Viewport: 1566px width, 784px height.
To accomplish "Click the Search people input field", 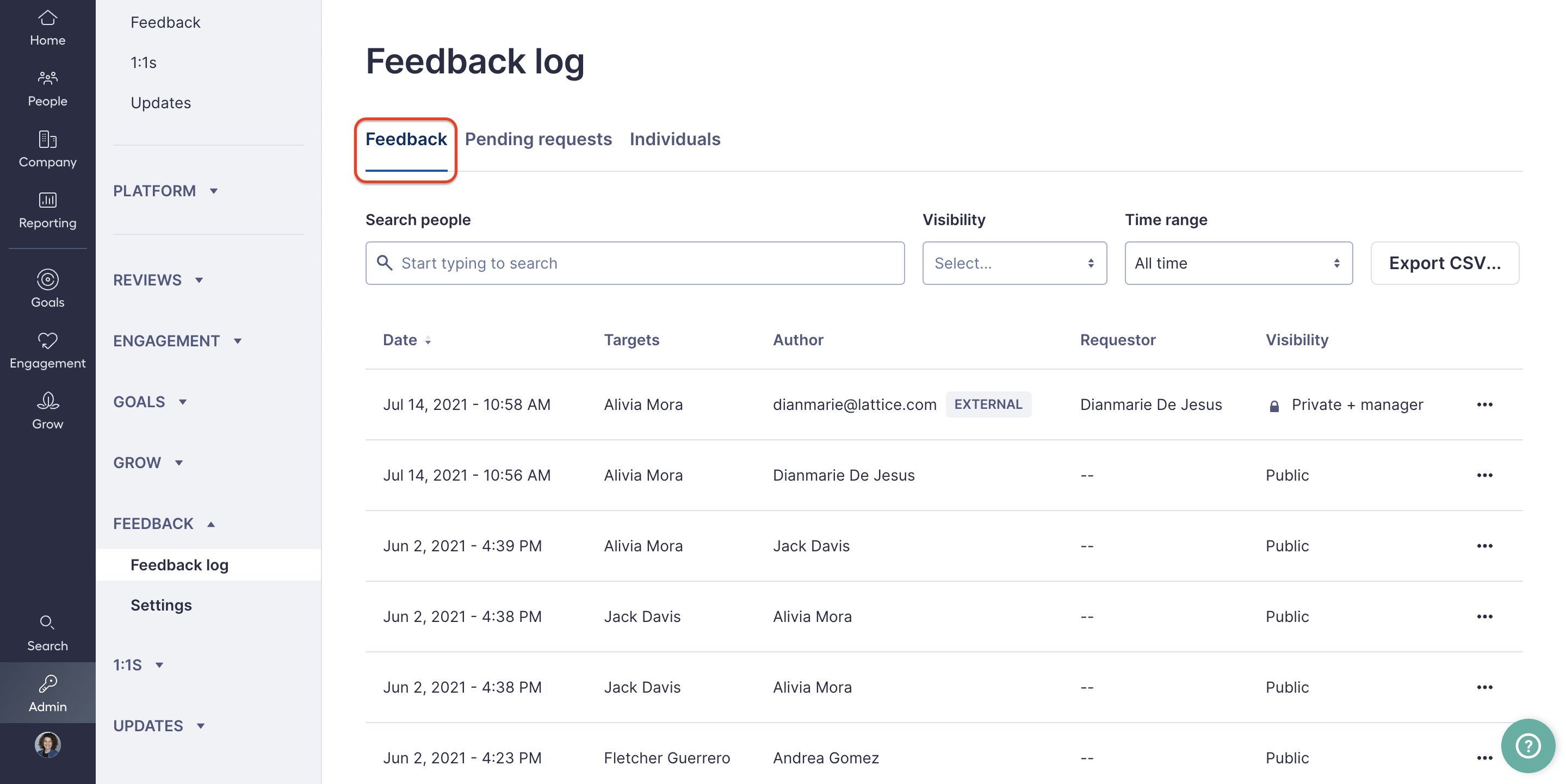I will [634, 263].
